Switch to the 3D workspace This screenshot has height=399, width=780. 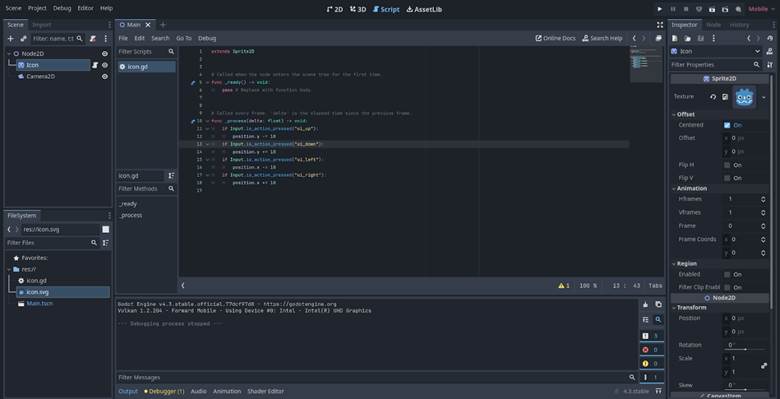click(x=358, y=9)
